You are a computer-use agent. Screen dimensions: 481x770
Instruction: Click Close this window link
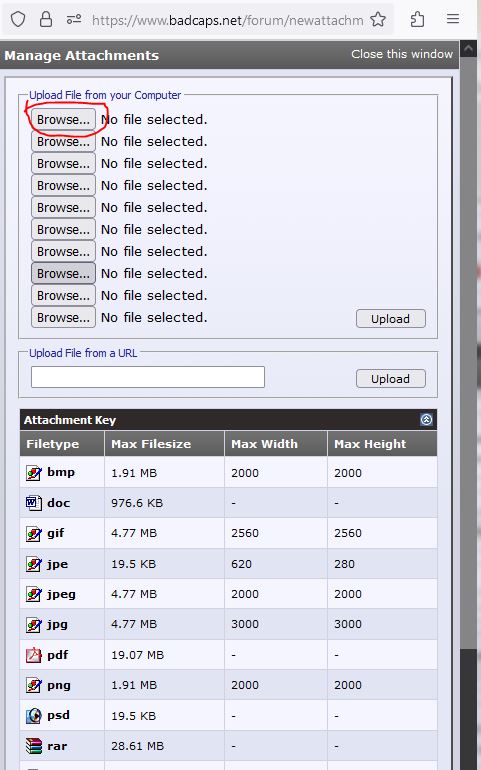402,54
